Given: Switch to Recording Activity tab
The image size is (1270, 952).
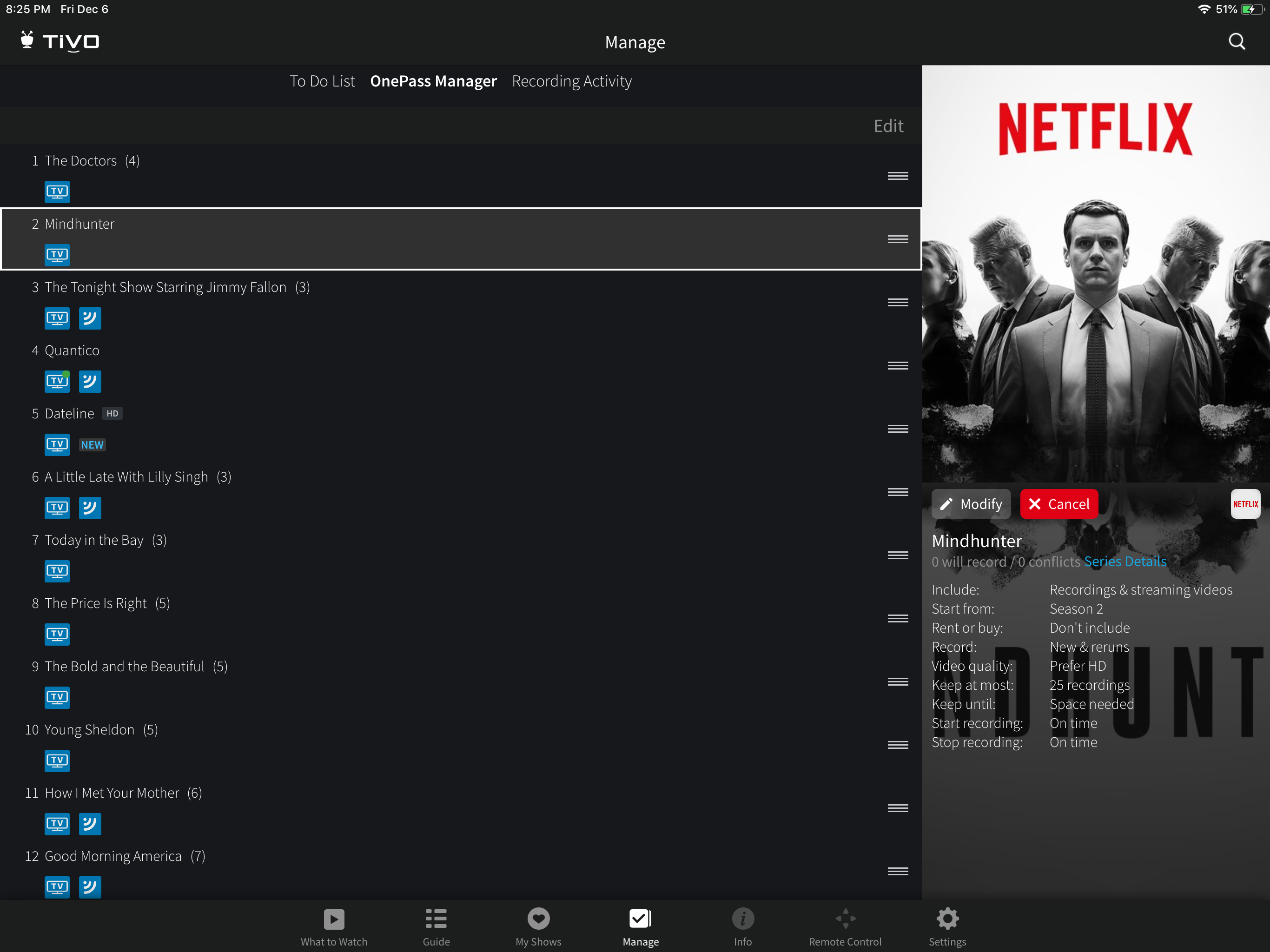Looking at the screenshot, I should point(571,81).
